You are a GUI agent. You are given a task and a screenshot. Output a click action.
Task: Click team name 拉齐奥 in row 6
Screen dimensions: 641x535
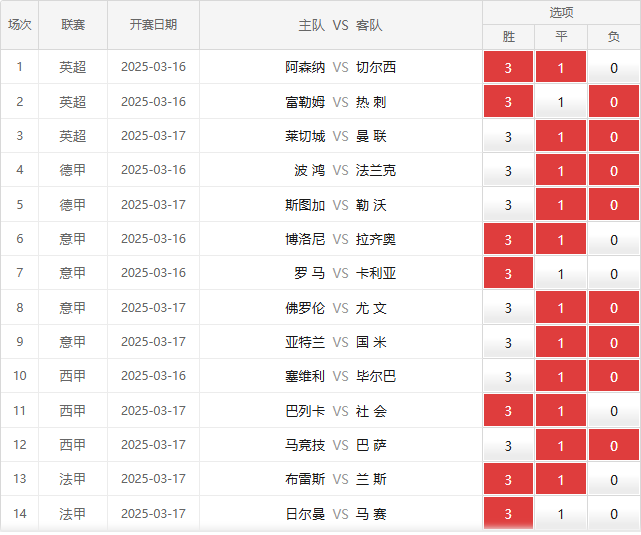(376, 239)
